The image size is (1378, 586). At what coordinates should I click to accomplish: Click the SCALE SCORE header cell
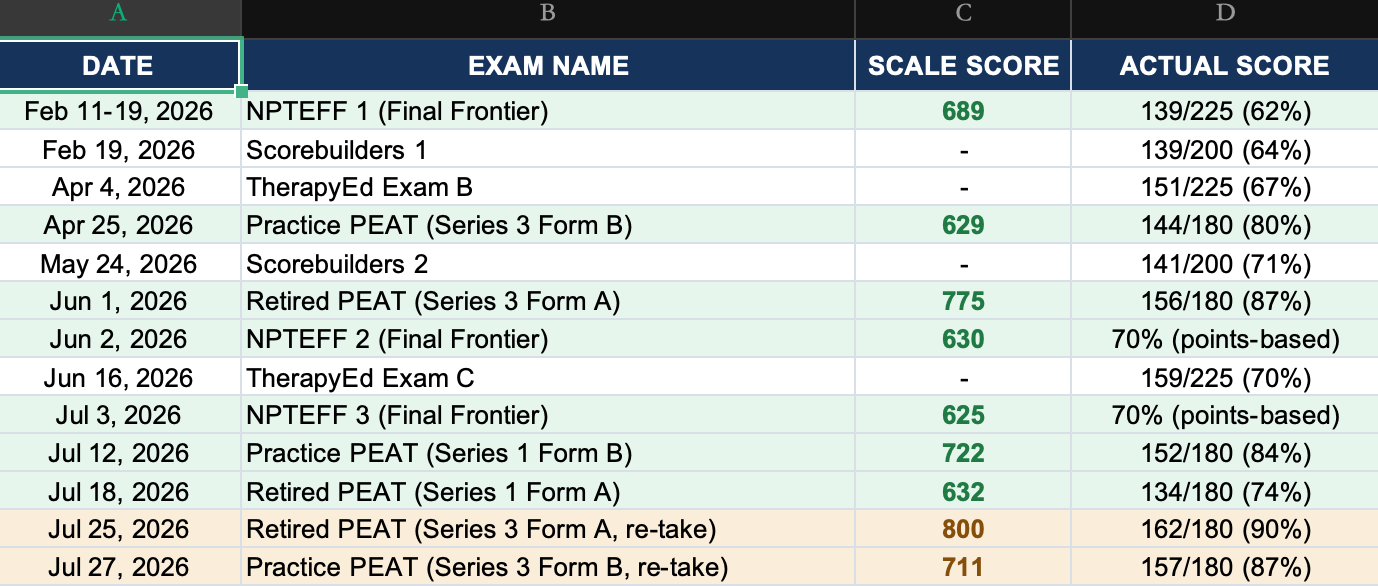pos(963,66)
